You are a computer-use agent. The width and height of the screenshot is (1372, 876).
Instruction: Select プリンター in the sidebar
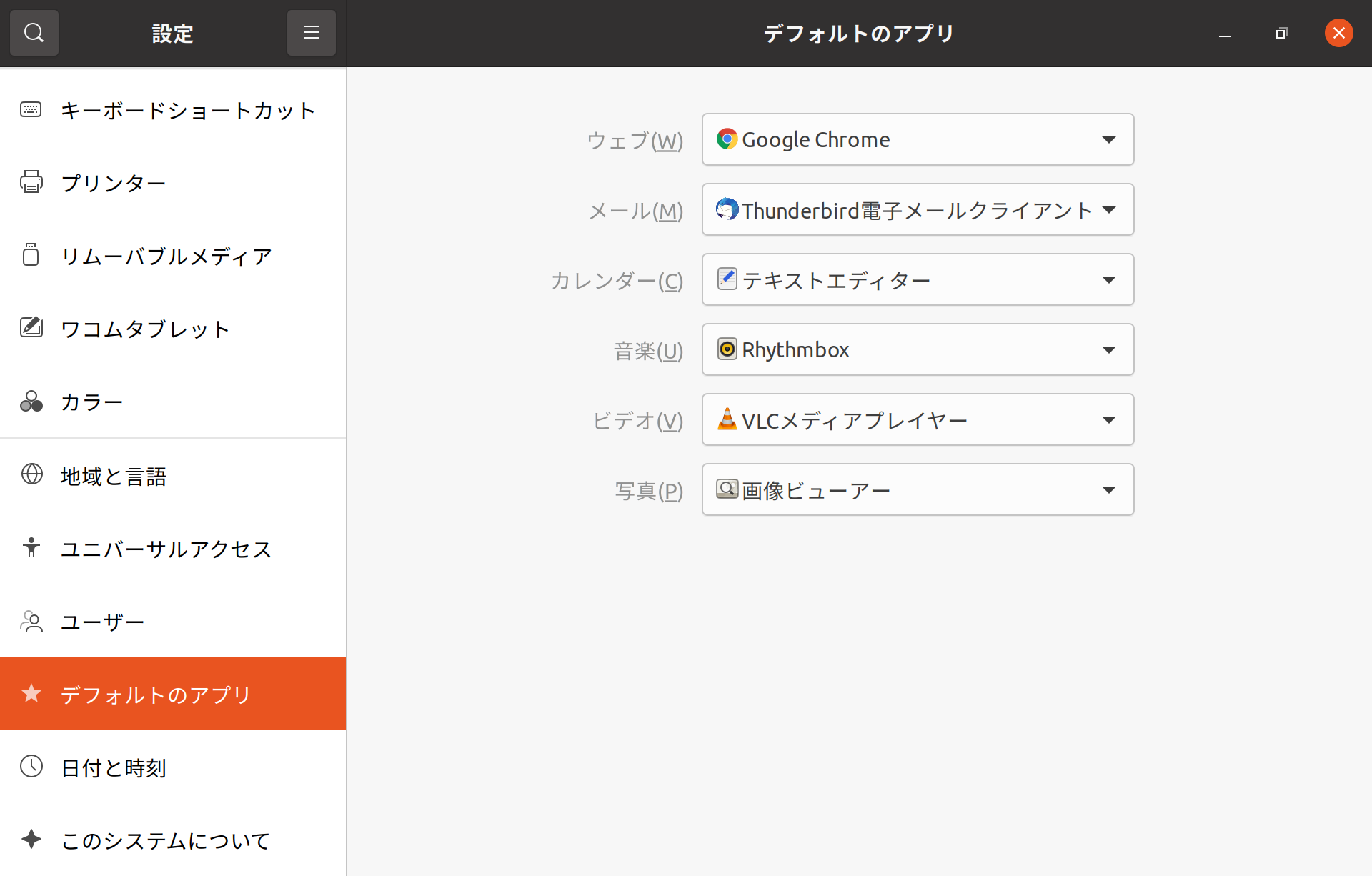point(173,183)
